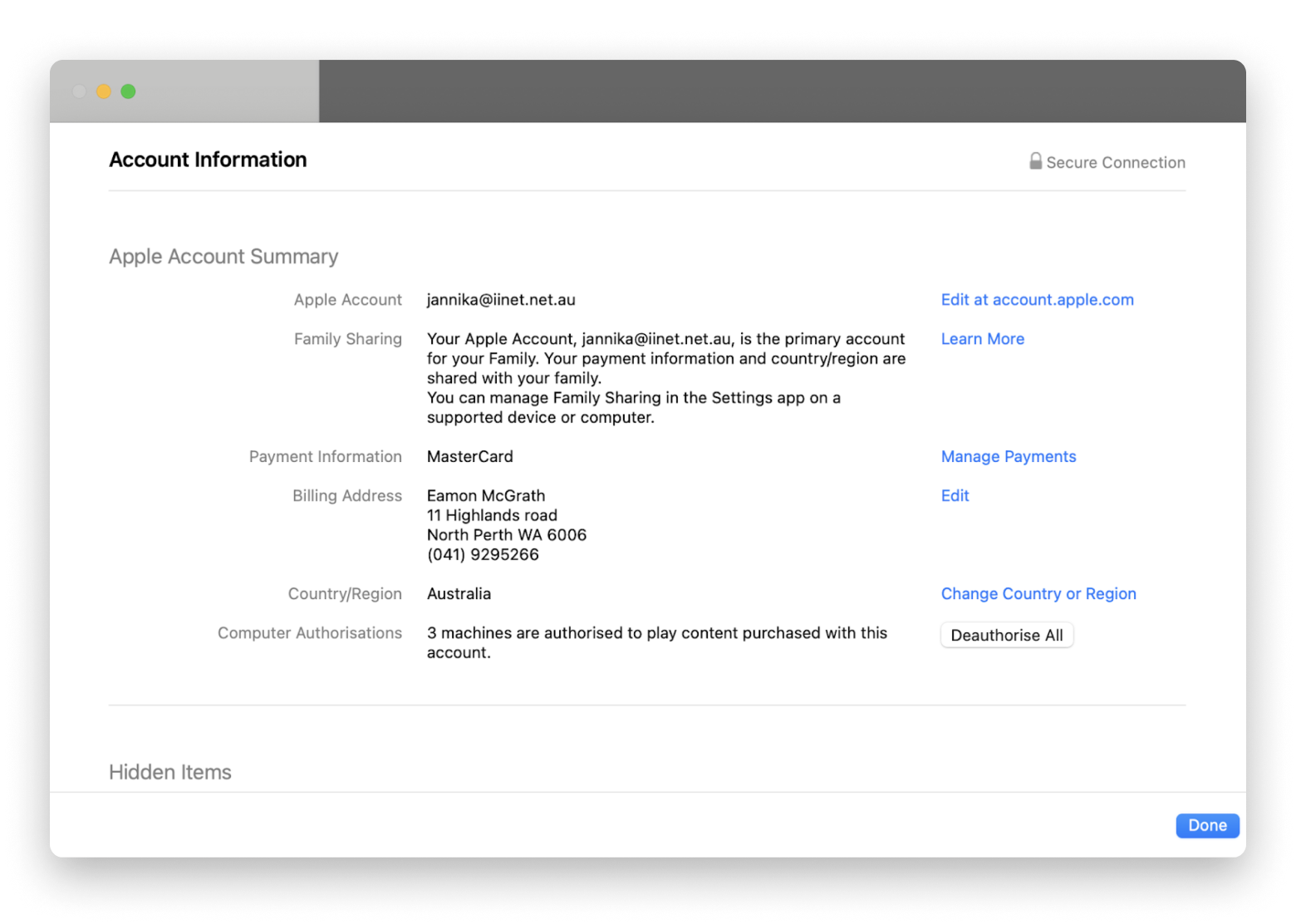Click the Australia country value
The width and height of the screenshot is (1296, 924).
[x=459, y=593]
